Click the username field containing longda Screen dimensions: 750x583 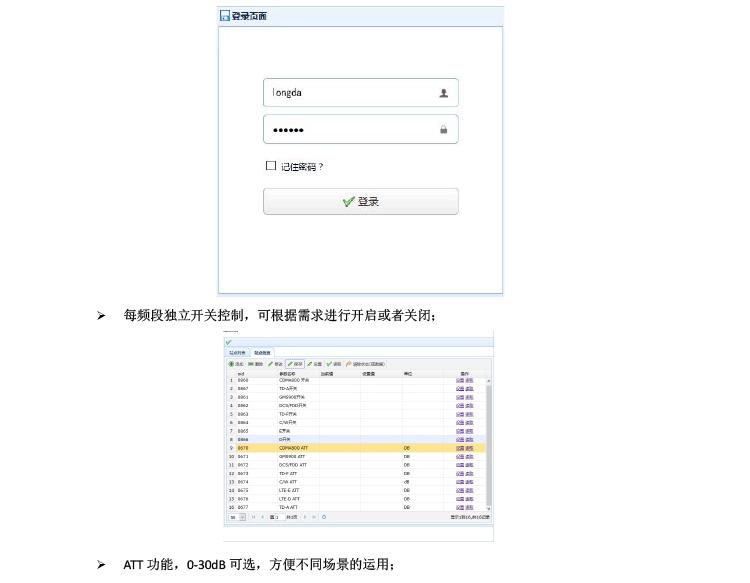coord(350,93)
